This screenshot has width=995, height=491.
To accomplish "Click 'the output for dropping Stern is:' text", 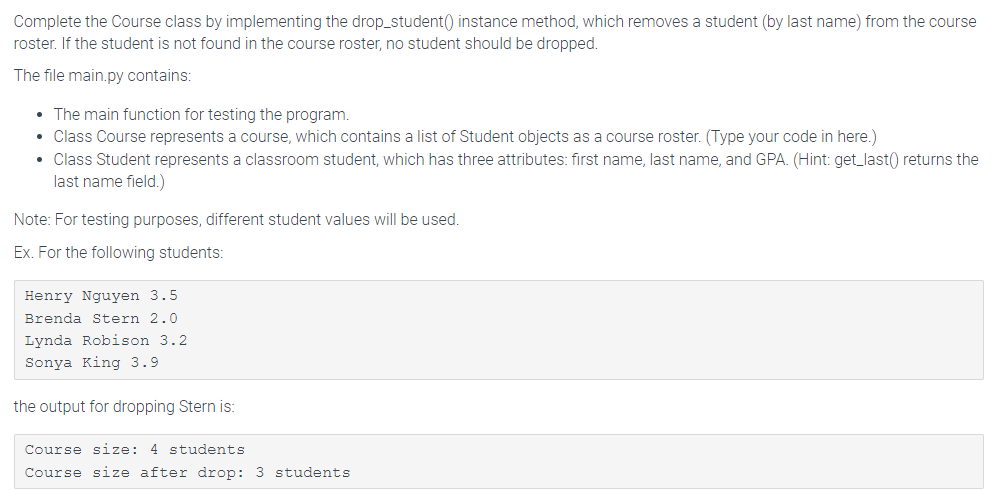I will pyautogui.click(x=124, y=406).
